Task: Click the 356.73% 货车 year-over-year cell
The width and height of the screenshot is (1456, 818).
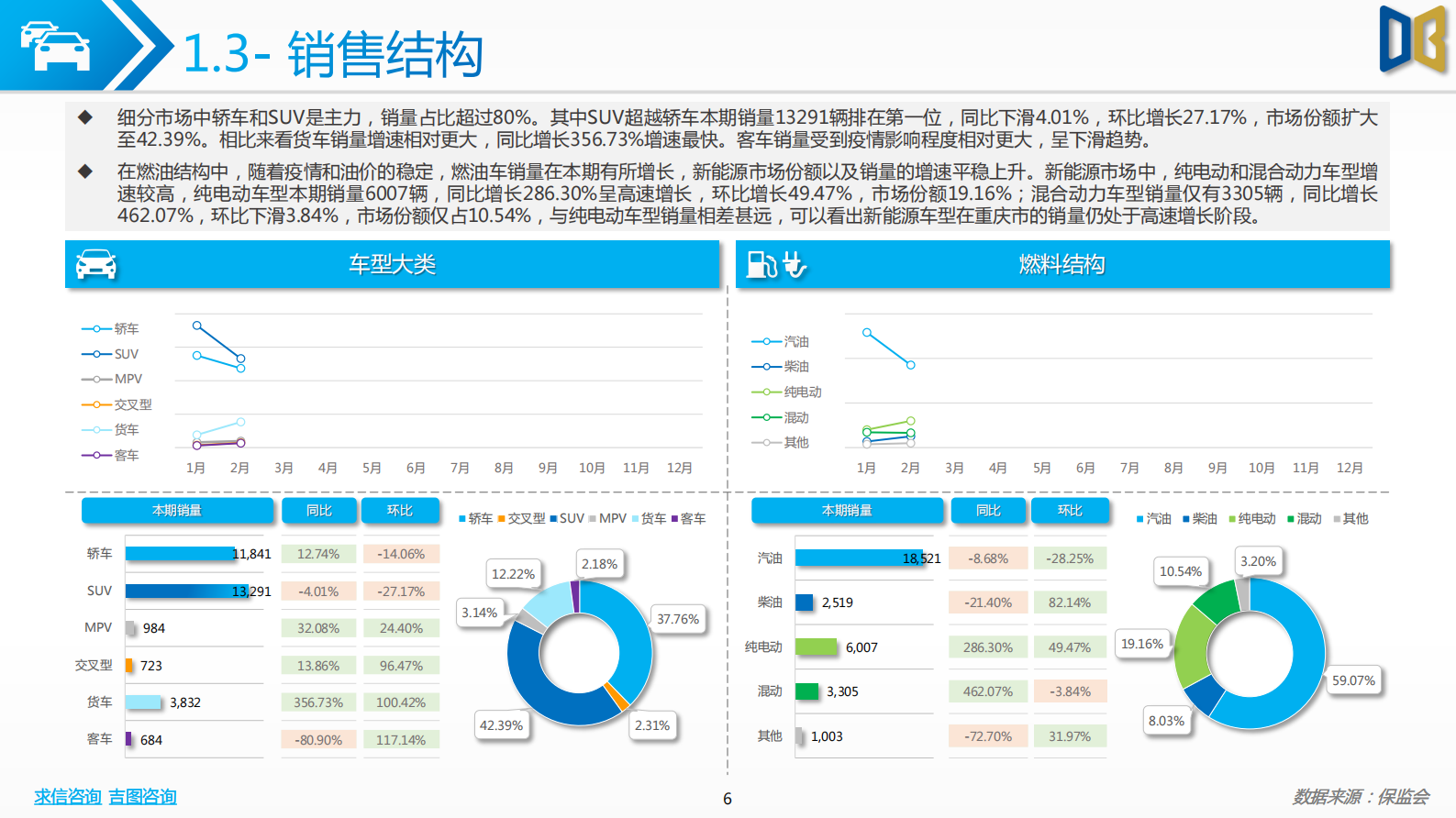Action: (318, 702)
